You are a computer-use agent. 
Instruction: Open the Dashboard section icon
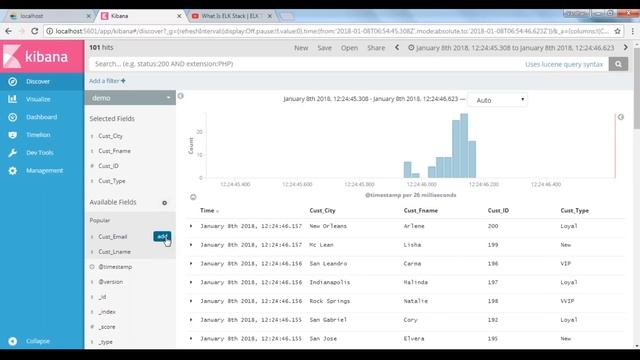13,117
